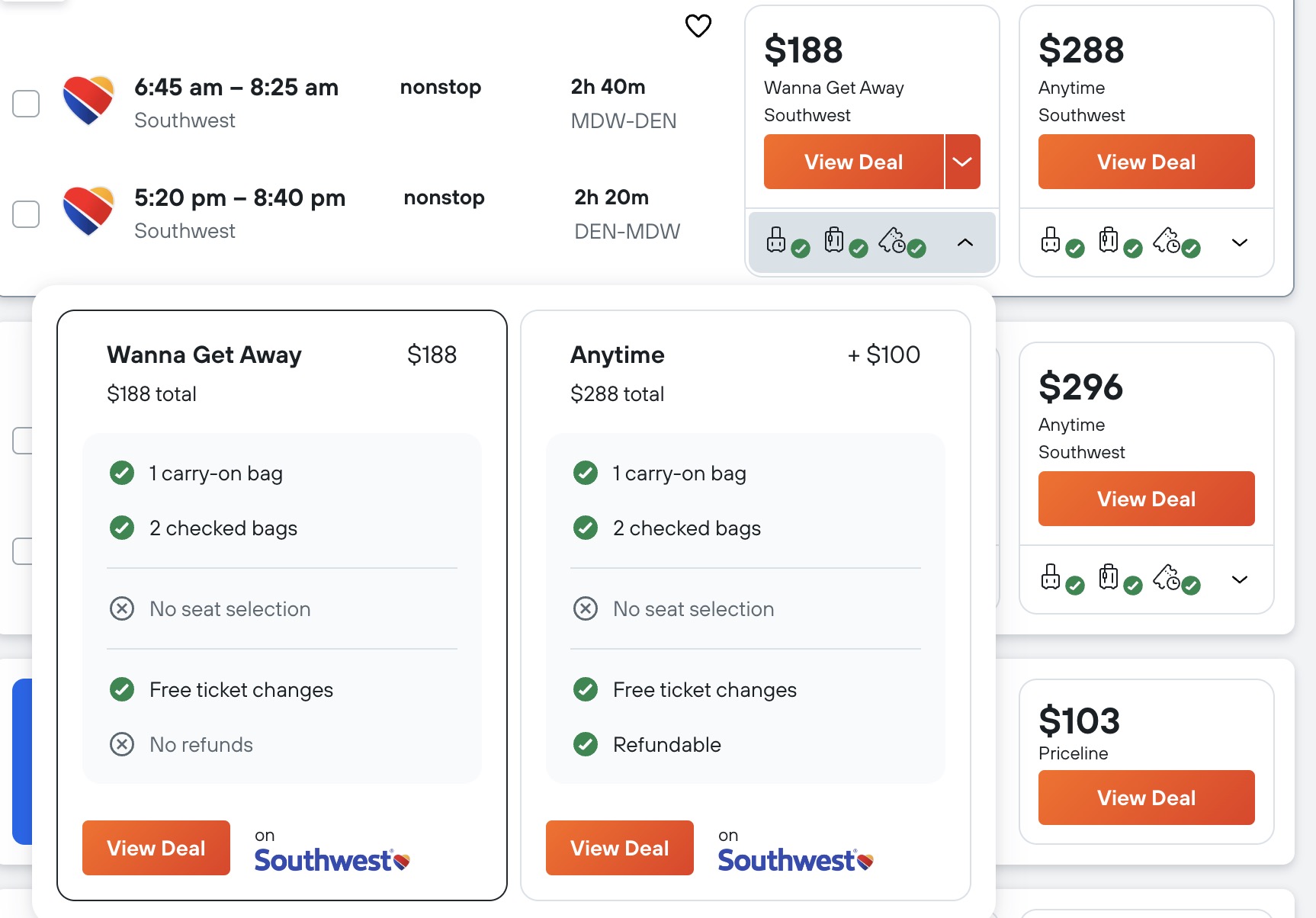The width and height of the screenshot is (1316, 918).
Task: Expand the $296 fare amenities chevron
Action: click(x=1239, y=579)
